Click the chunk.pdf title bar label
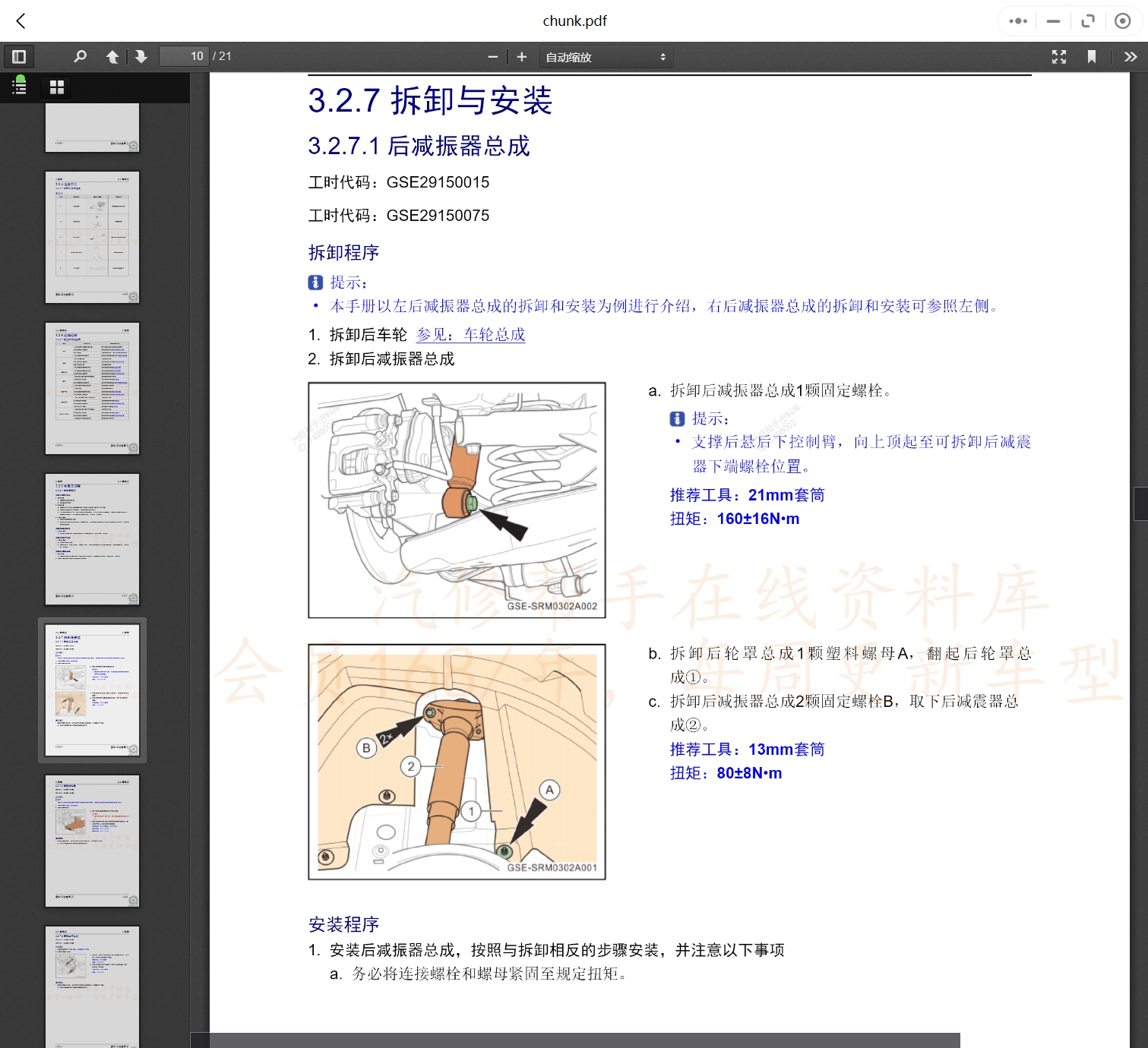Image resolution: width=1148 pixels, height=1048 pixels. coord(574,21)
